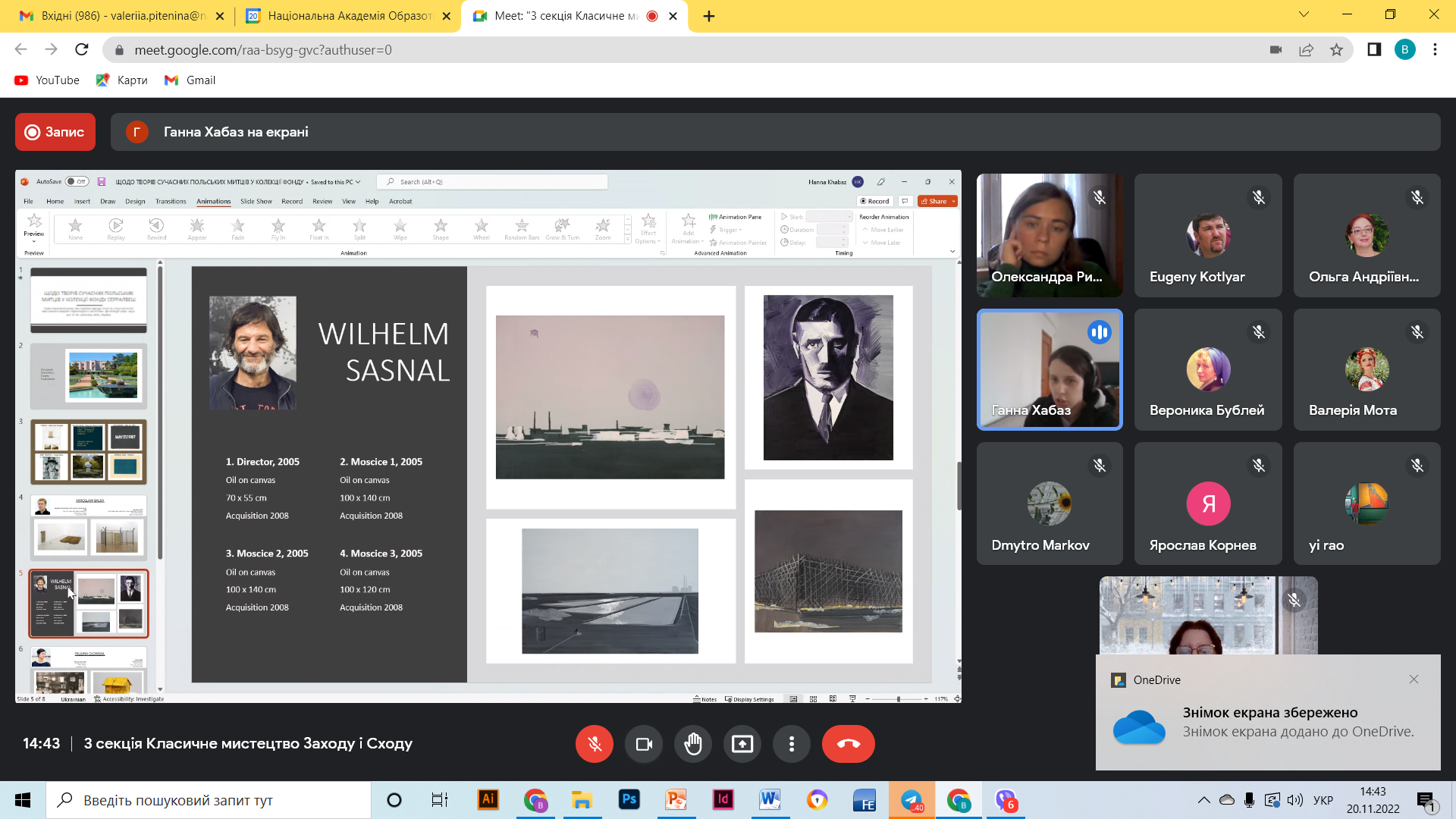This screenshot has width=1456, height=819.
Task: Open Telegram from the taskbar
Action: point(912,800)
